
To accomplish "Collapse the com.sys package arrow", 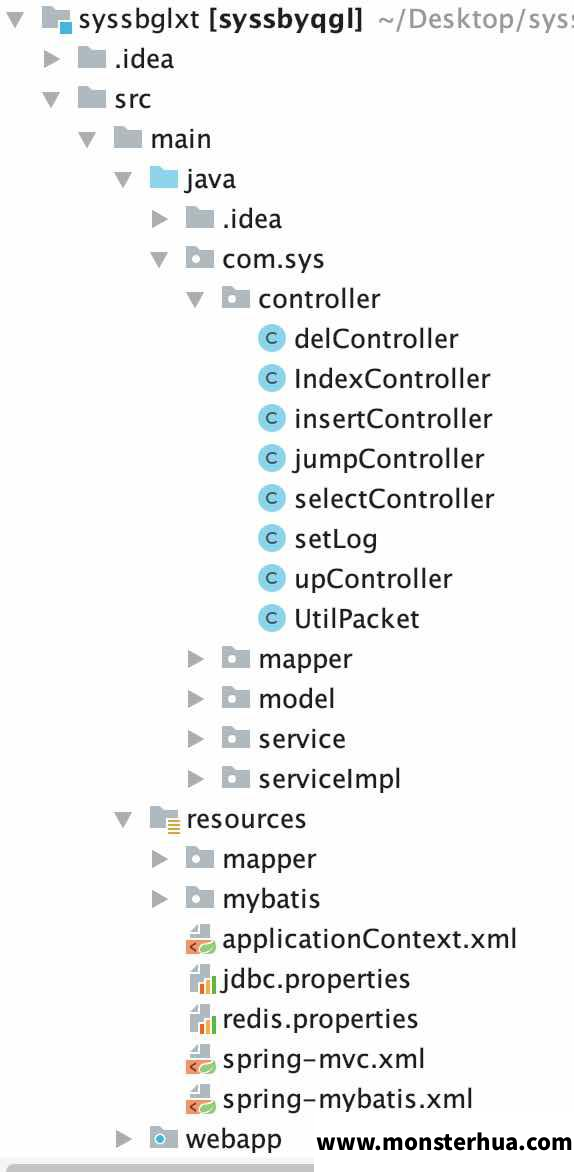I will click(159, 259).
